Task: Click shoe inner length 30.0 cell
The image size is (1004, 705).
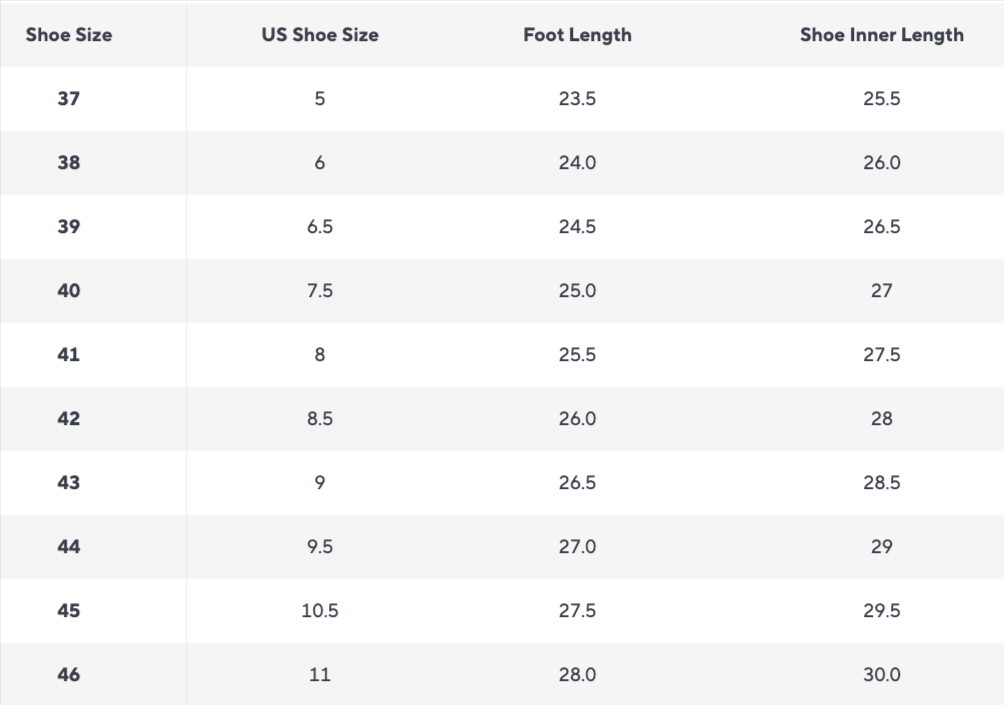Action: [881, 675]
